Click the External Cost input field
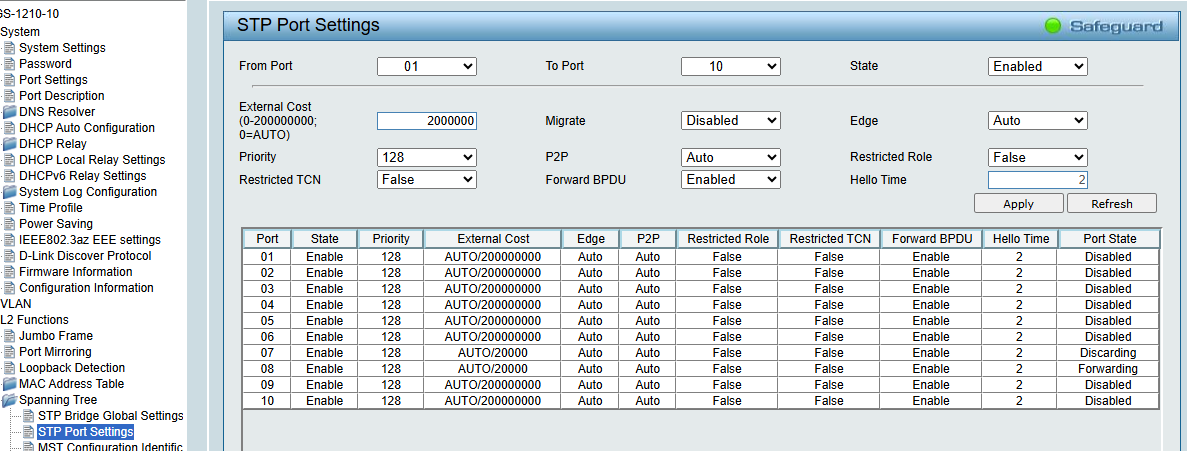This screenshot has width=1187, height=451. [427, 121]
